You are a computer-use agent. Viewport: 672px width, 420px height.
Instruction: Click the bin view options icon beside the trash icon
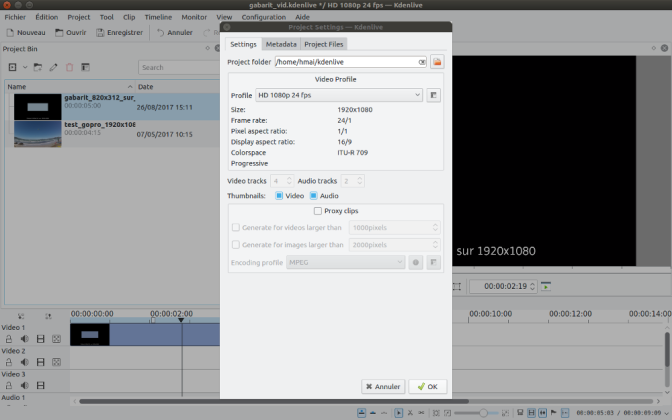click(85, 67)
